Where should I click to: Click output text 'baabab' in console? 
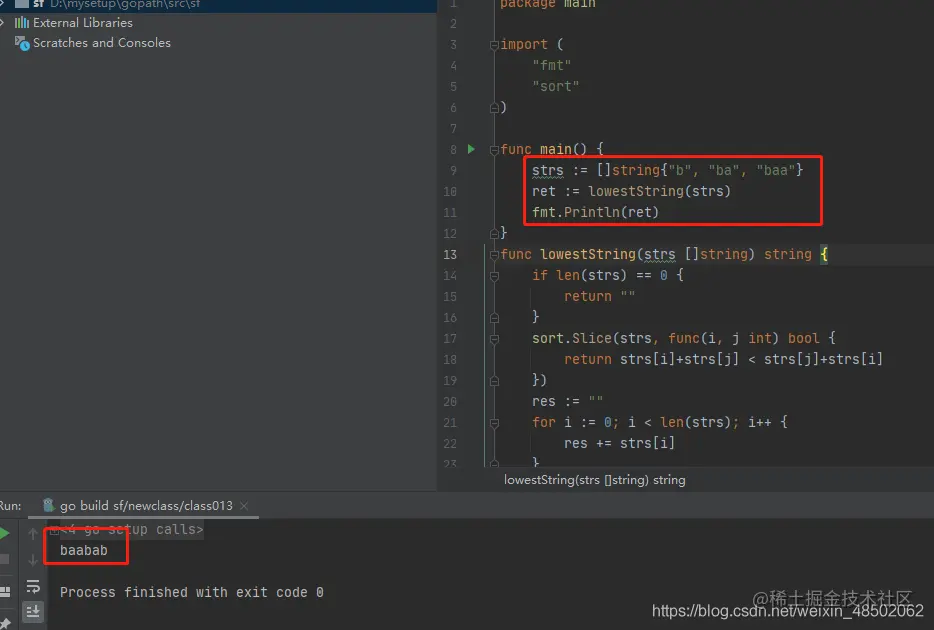[84, 550]
